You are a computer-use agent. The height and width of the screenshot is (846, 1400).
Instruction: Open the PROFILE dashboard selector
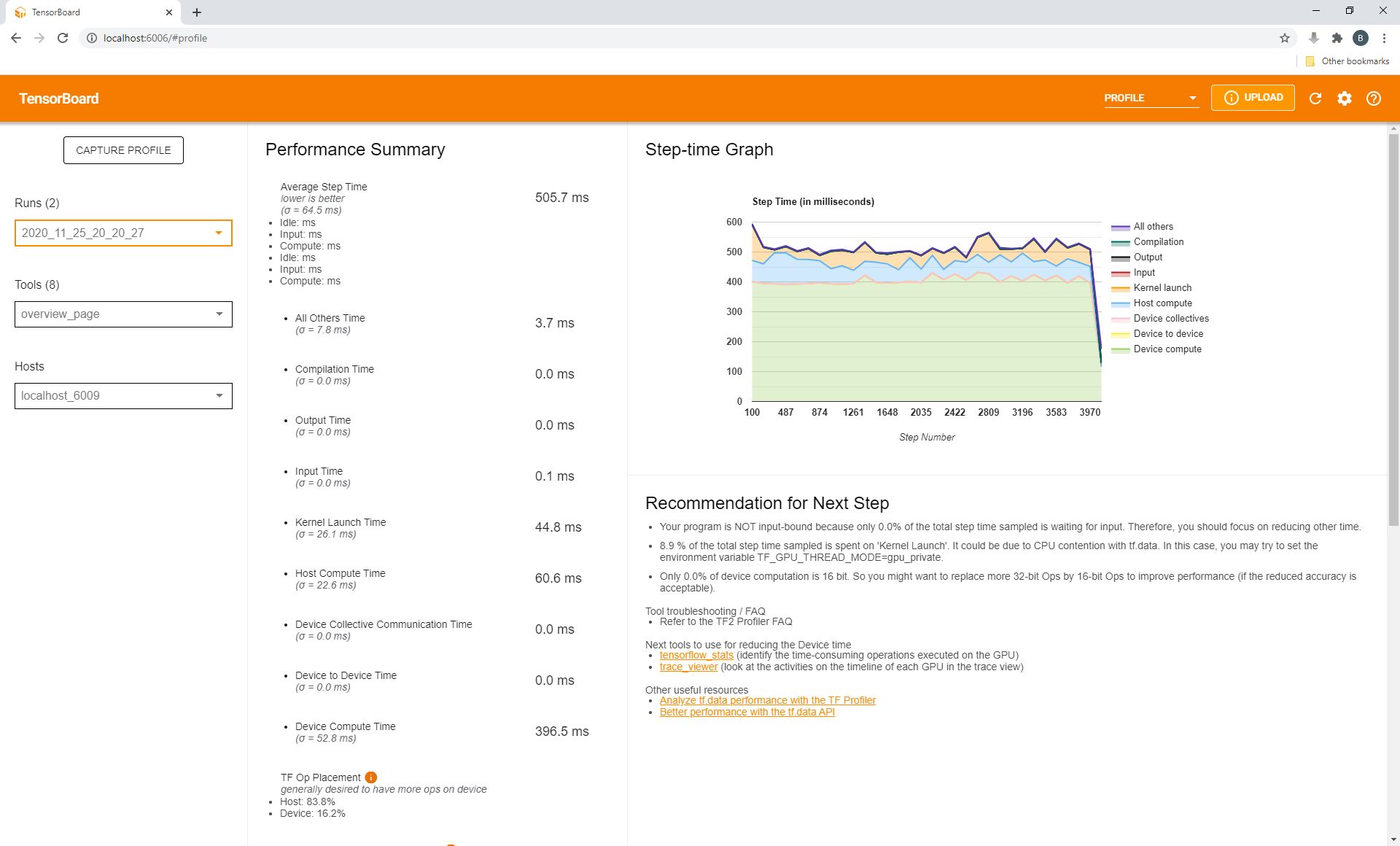click(x=1150, y=97)
